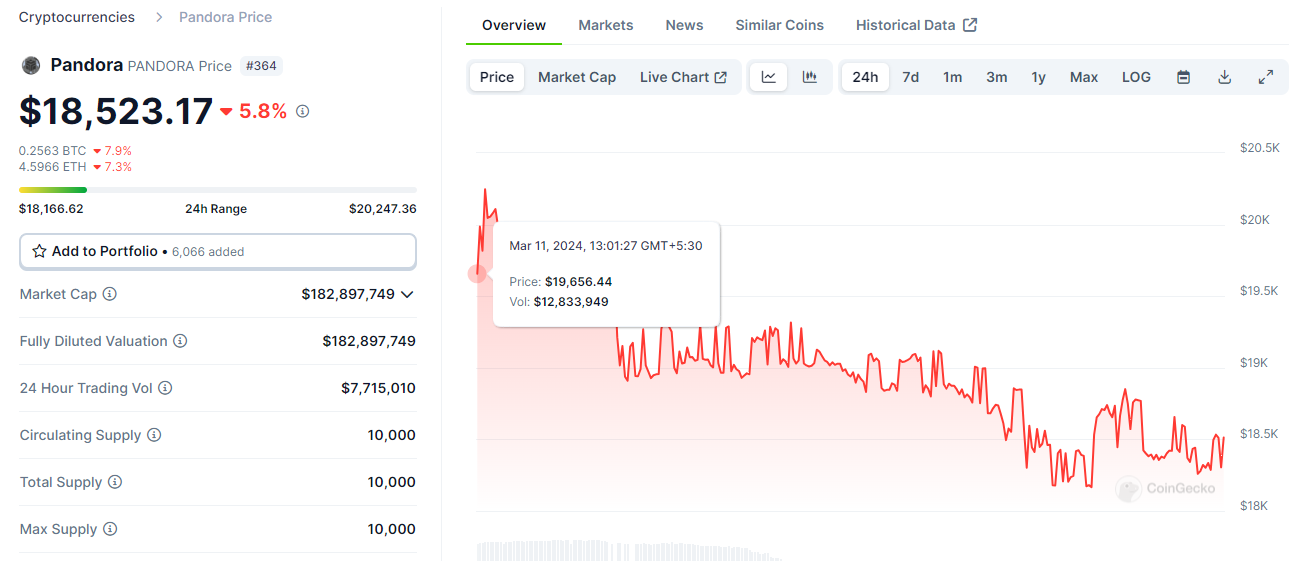Switch to line chart view icon

coord(768,77)
